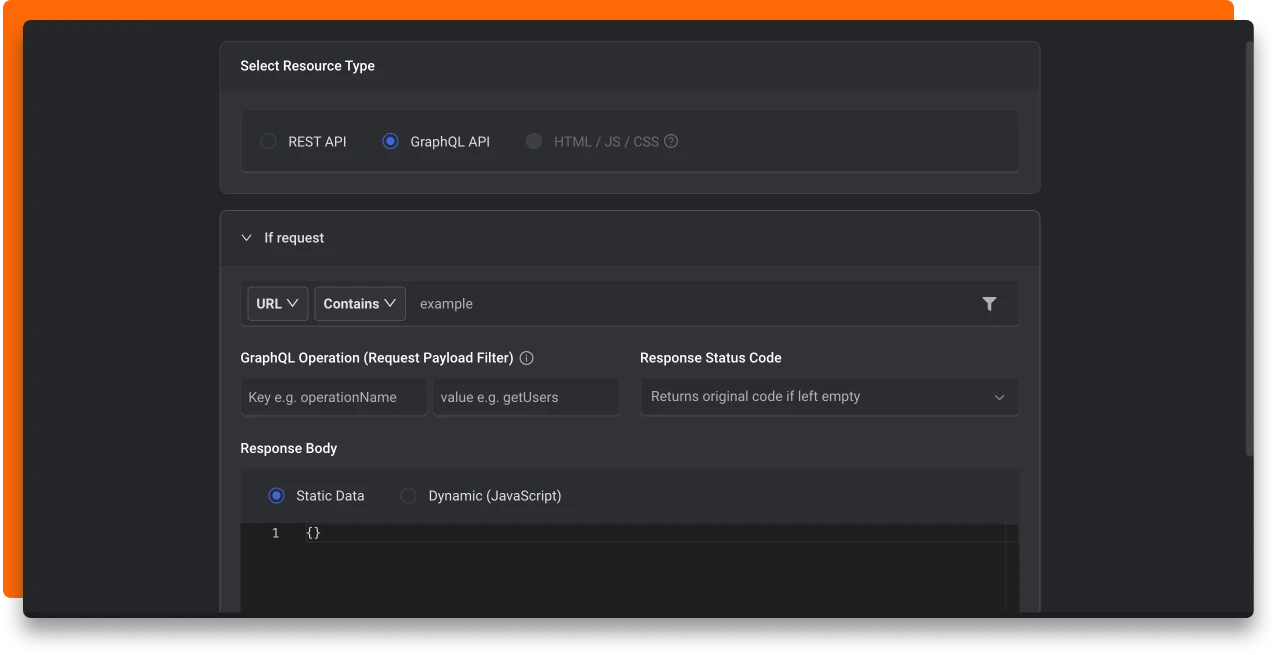
Task: Select the GraphQL API radio option
Action: click(x=390, y=142)
